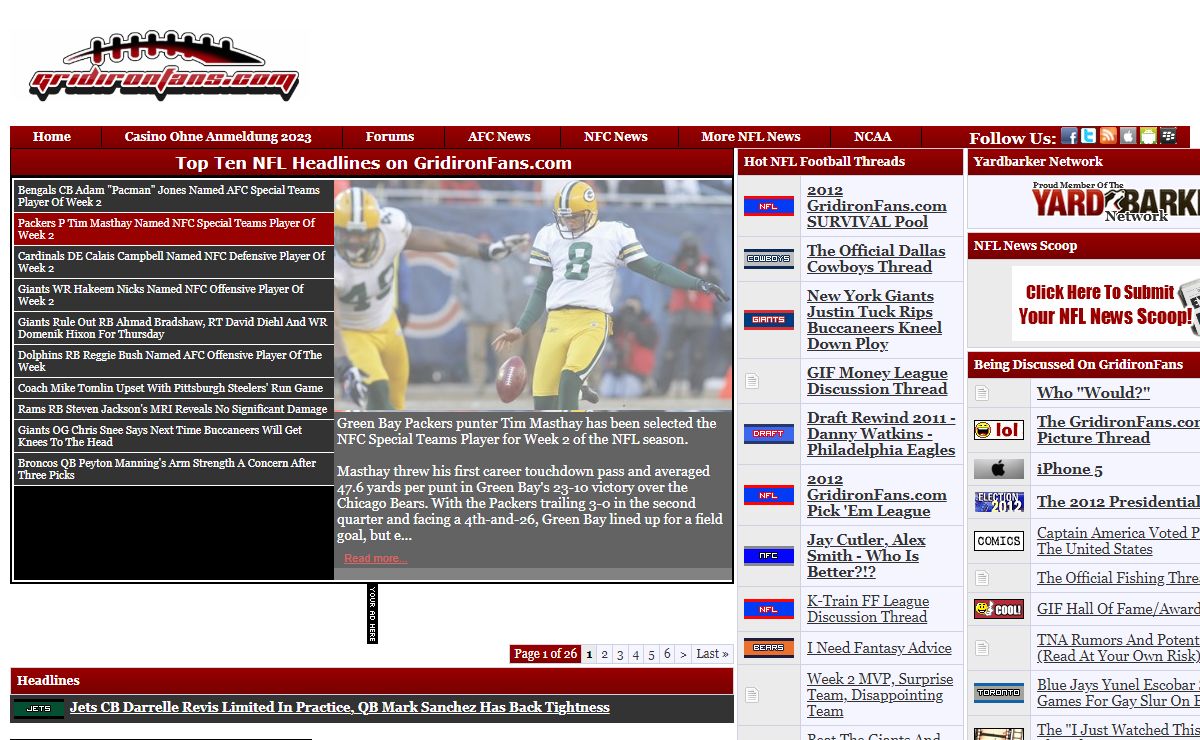Click Cool icon beside GIF Hall Of Fame
Image resolution: width=1200 pixels, height=740 pixels.
(999, 609)
